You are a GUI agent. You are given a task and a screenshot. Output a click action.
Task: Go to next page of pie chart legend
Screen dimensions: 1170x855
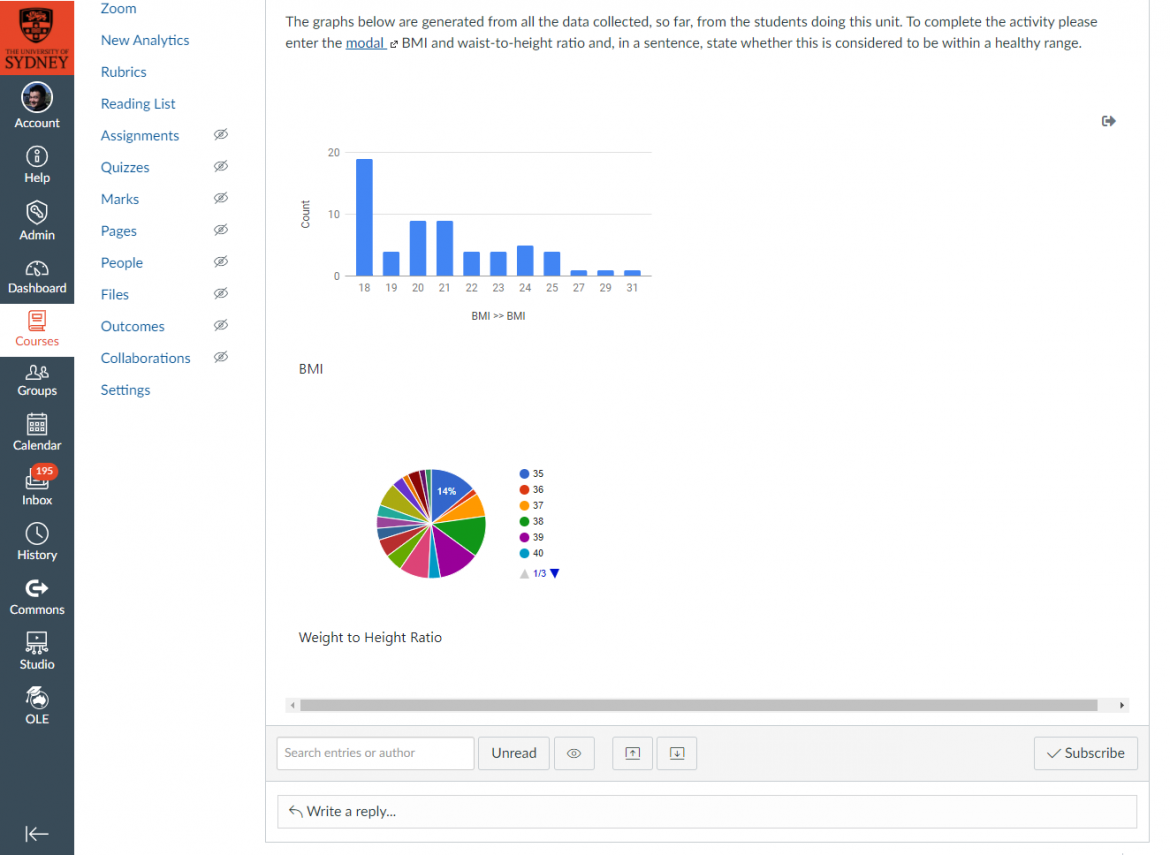tap(555, 573)
